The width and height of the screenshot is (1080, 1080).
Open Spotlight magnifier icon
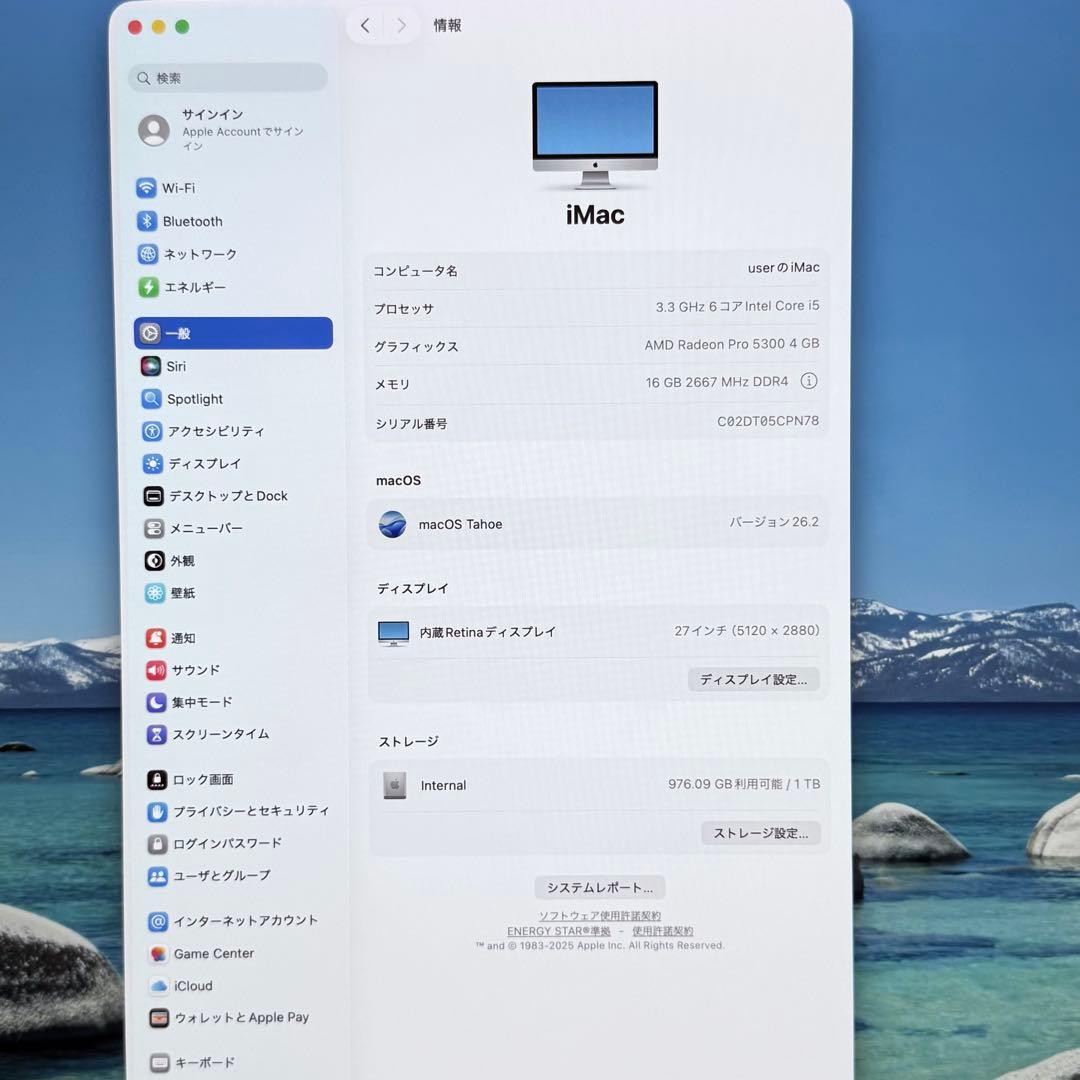coord(152,399)
